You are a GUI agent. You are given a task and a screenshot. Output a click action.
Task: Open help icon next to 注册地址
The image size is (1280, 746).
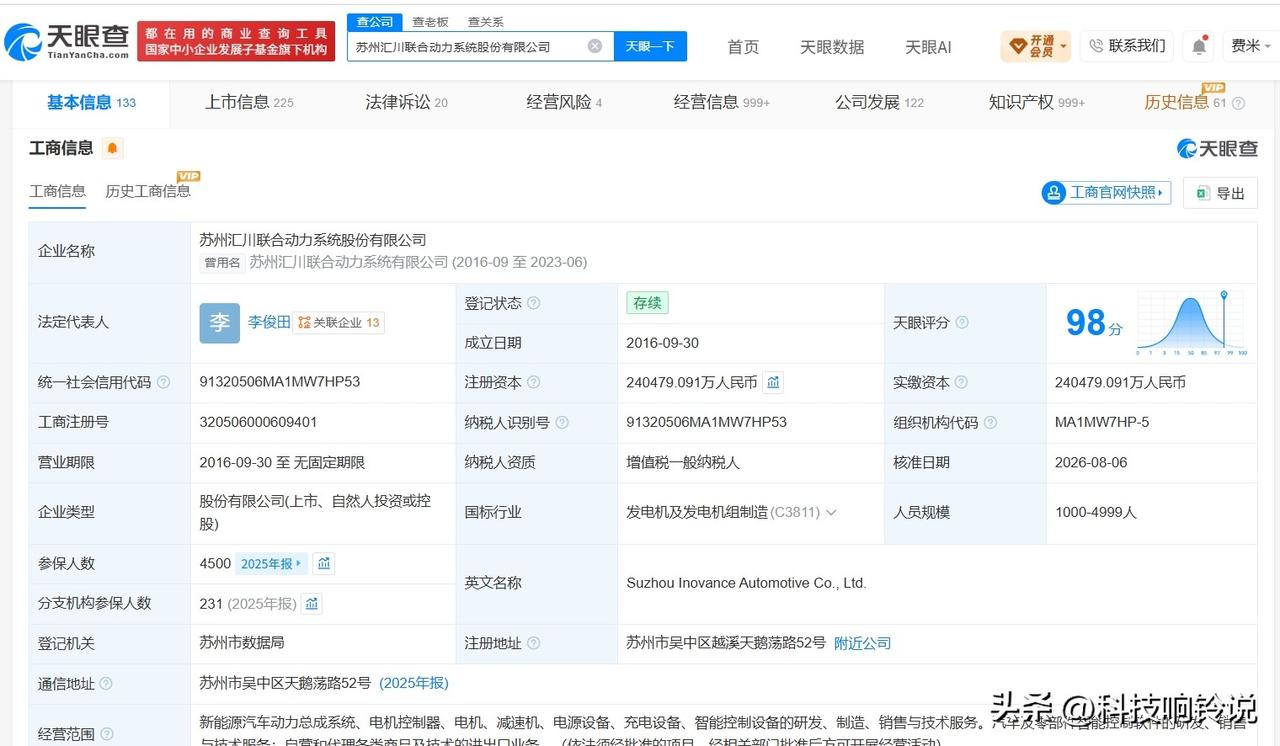click(x=533, y=643)
